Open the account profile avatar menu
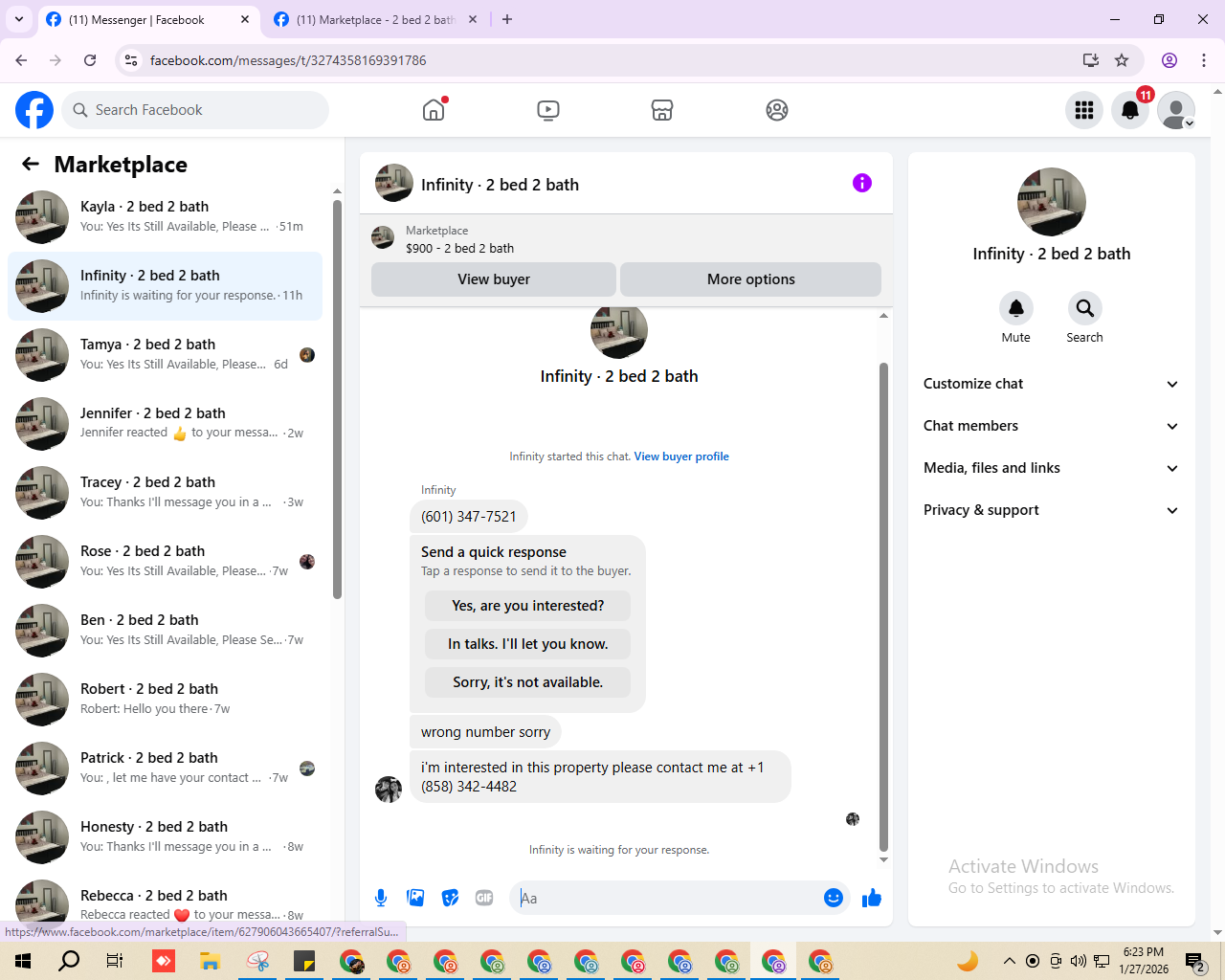Image resolution: width=1225 pixels, height=980 pixels. (x=1176, y=110)
